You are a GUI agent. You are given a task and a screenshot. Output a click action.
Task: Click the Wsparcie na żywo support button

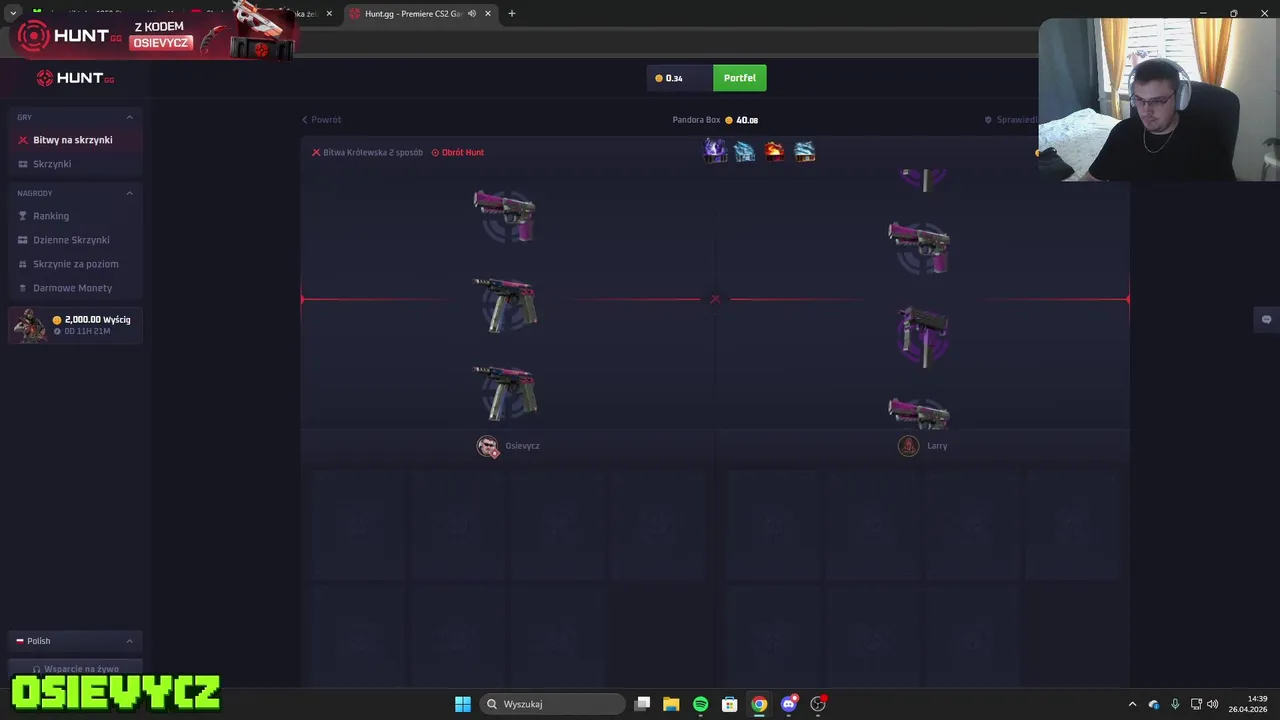pos(75,669)
